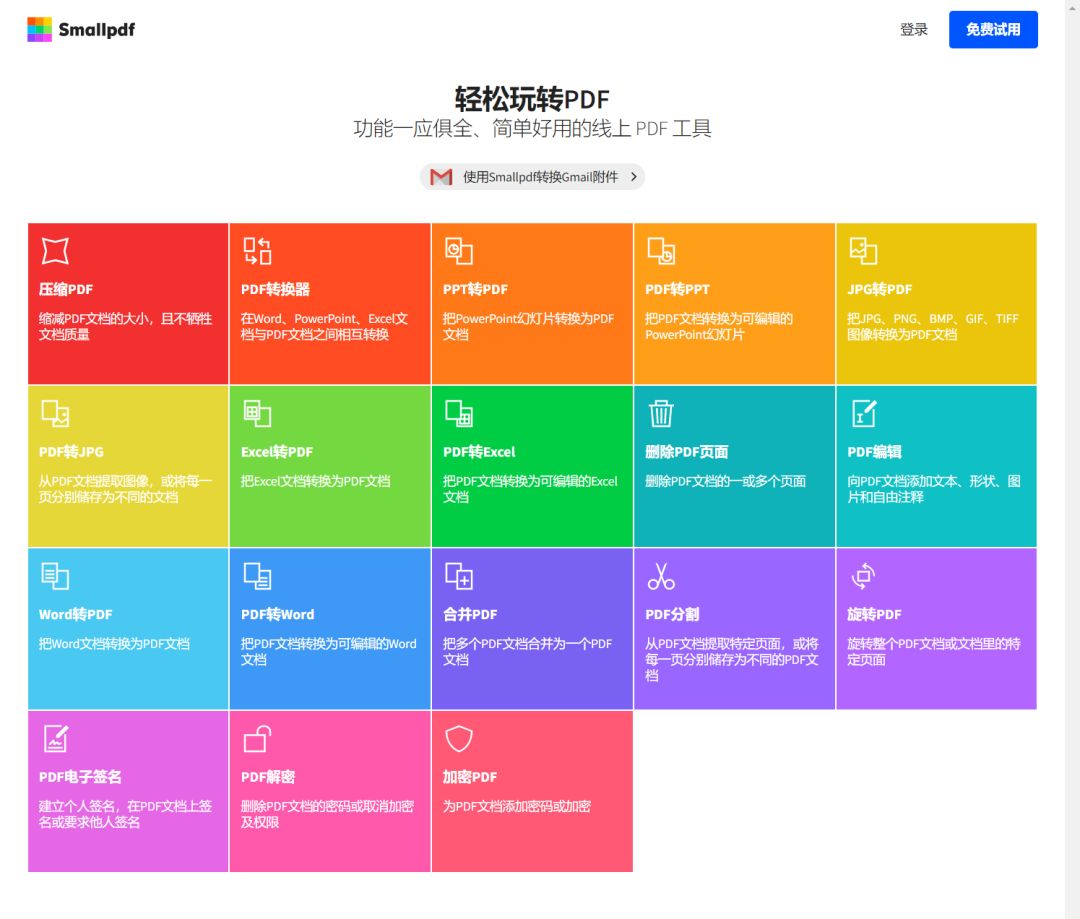This screenshot has height=919, width=1080.
Task: Select the PDF电子签名 signature icon
Action: [55, 739]
